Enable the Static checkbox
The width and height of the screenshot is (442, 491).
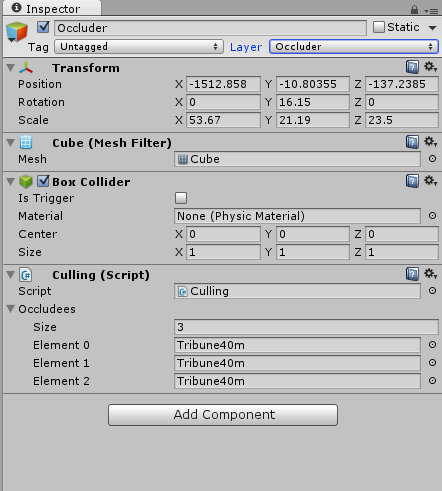[379, 27]
